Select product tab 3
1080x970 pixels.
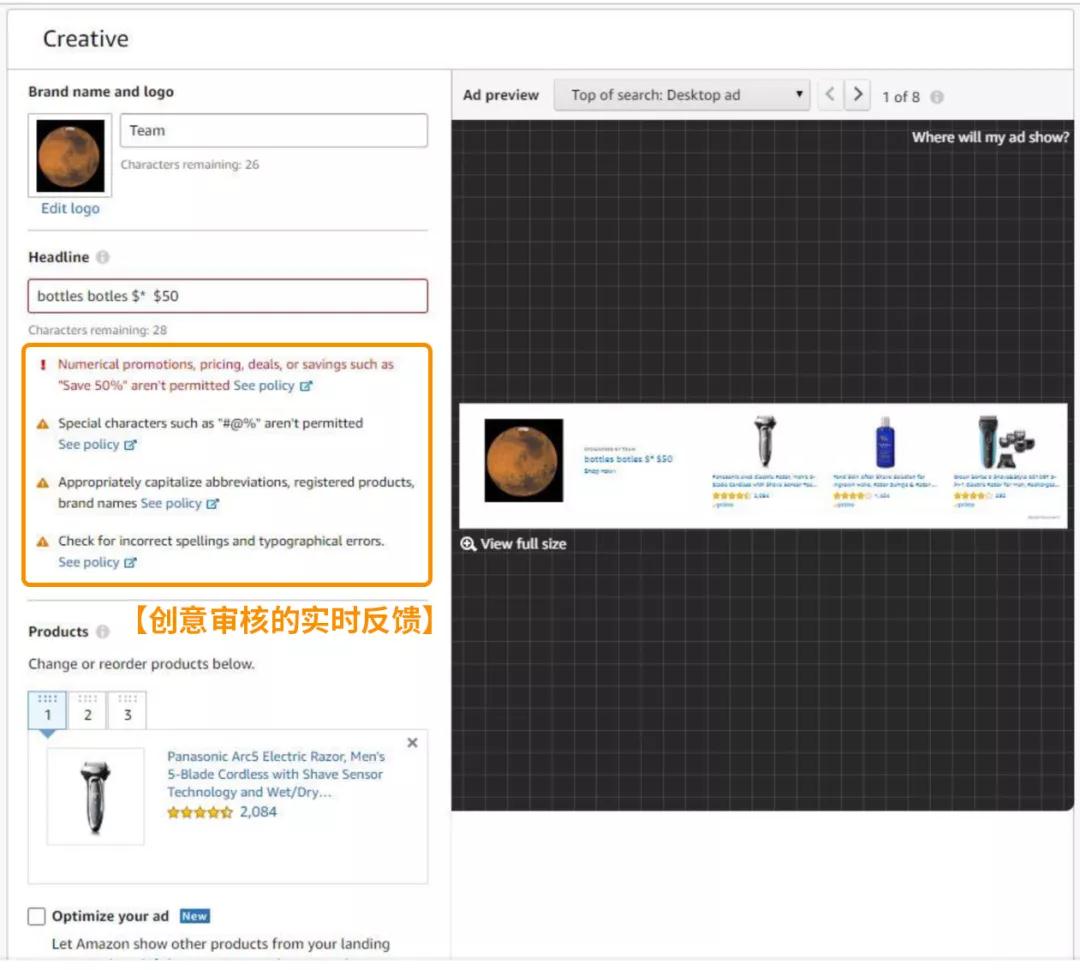[x=127, y=711]
